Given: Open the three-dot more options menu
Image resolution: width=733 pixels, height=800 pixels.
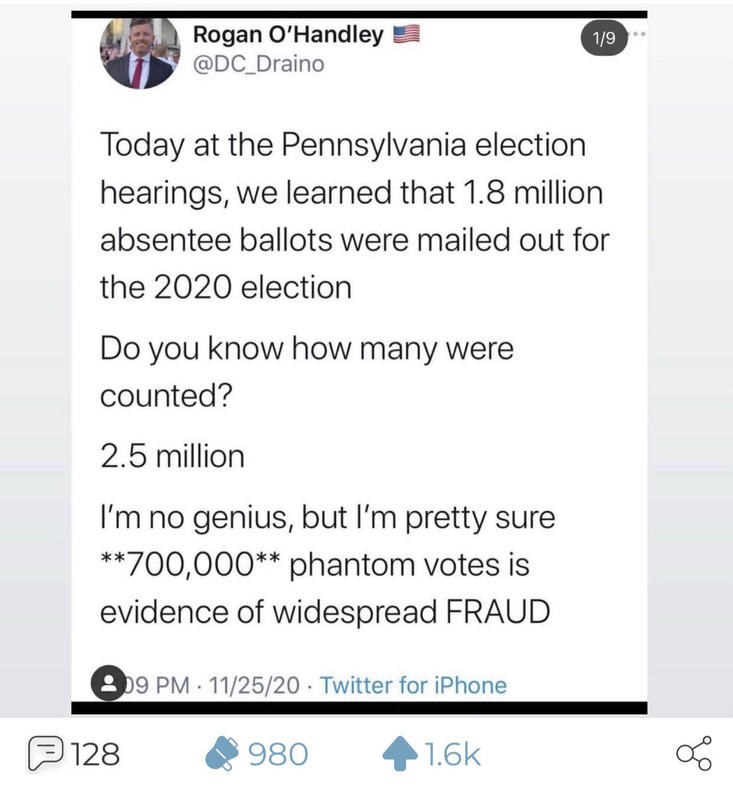Looking at the screenshot, I should pyautogui.click(x=639, y=35).
